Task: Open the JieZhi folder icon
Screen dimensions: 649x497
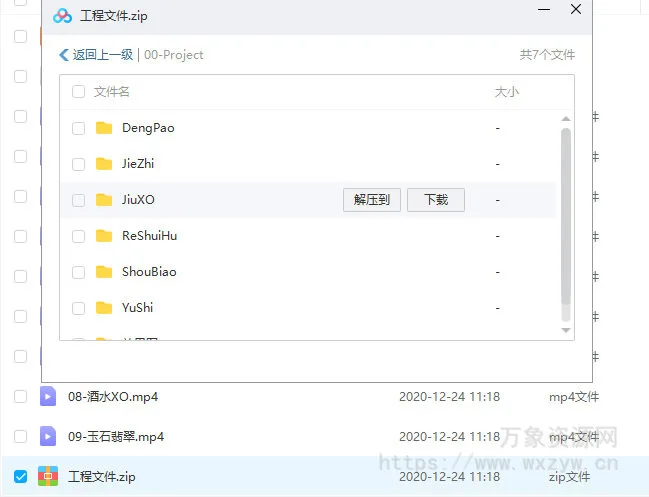Action: coord(104,164)
